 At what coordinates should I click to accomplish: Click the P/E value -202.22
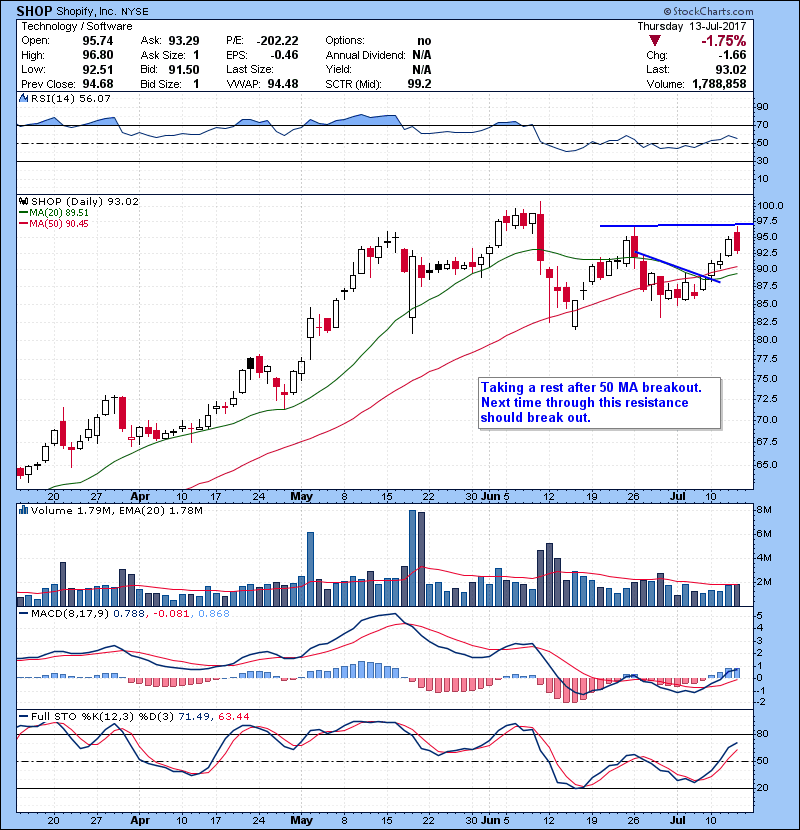point(277,41)
